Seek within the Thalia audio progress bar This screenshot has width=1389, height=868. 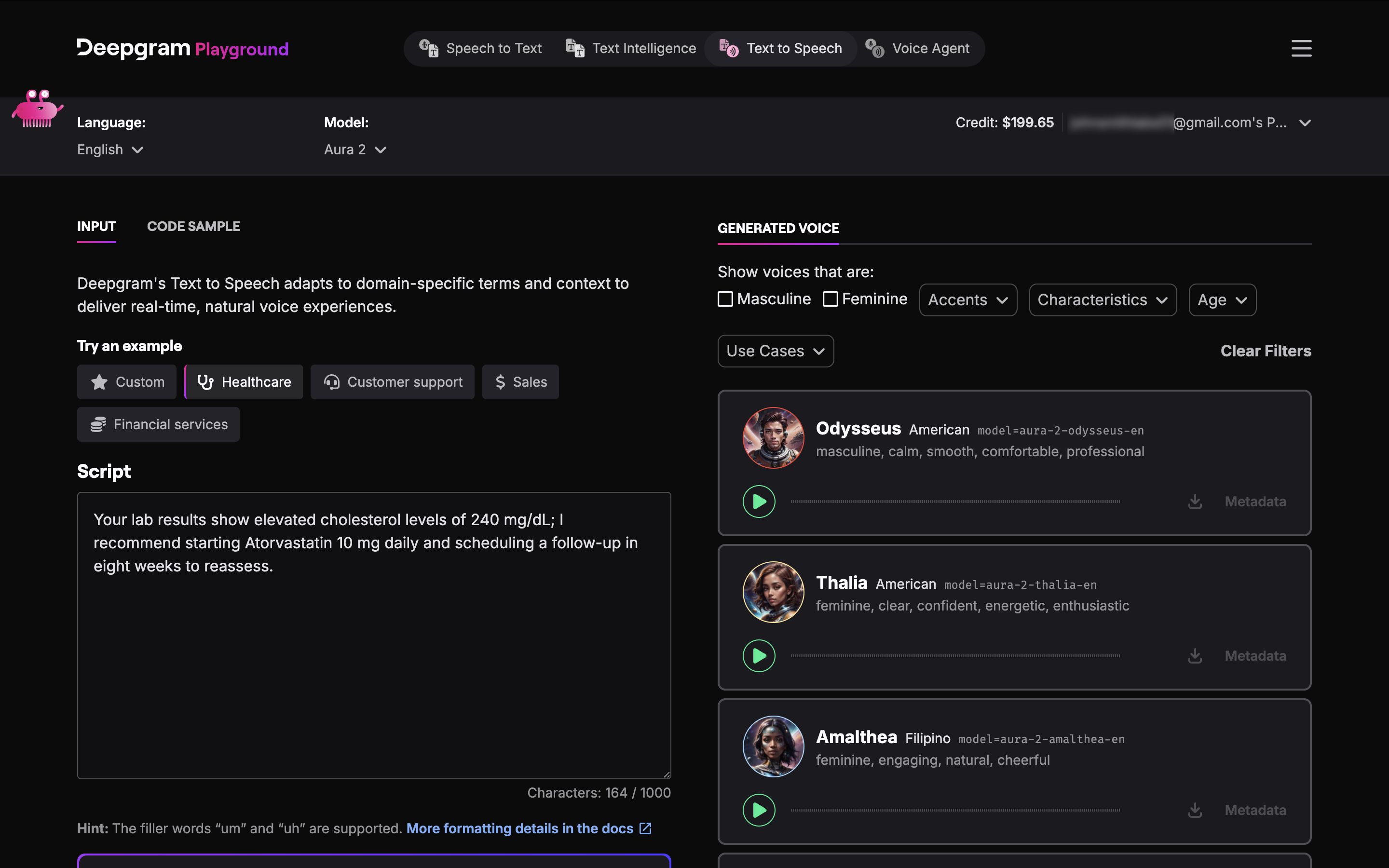pos(955,656)
